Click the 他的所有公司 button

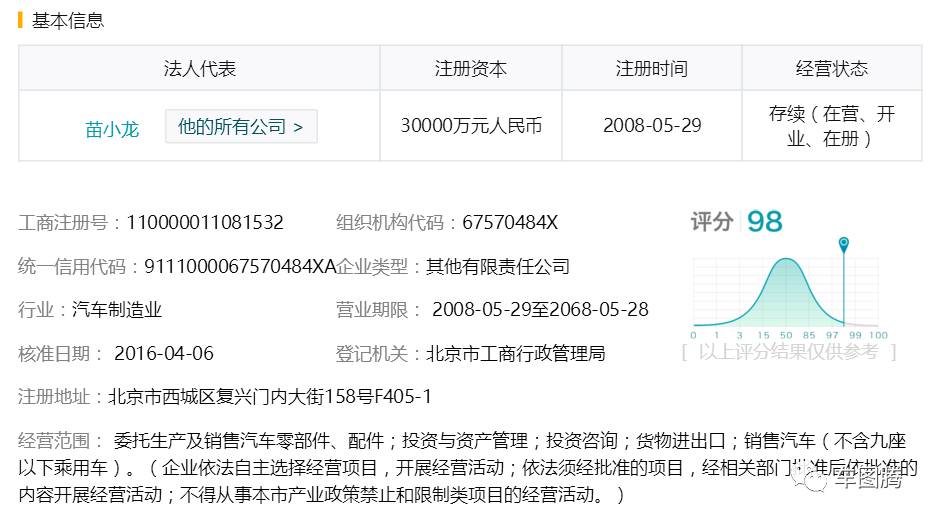tap(241, 126)
